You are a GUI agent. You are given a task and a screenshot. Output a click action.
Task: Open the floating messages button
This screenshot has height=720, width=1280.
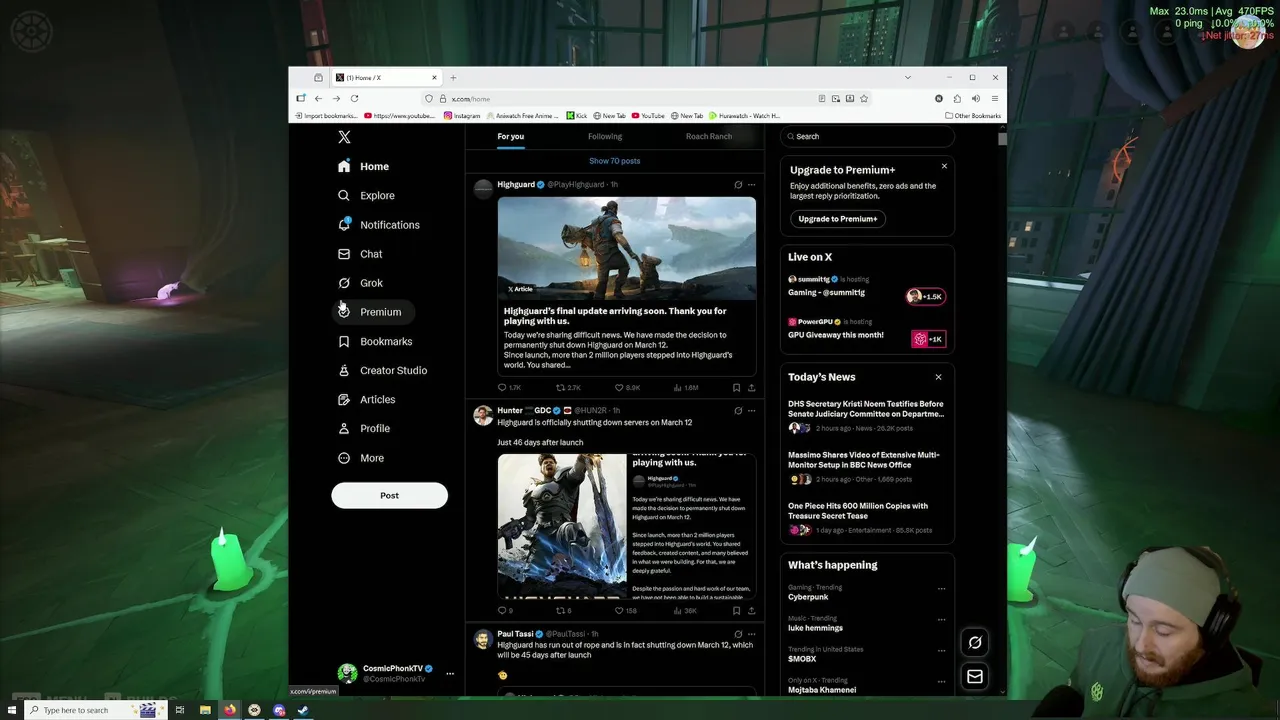point(975,677)
